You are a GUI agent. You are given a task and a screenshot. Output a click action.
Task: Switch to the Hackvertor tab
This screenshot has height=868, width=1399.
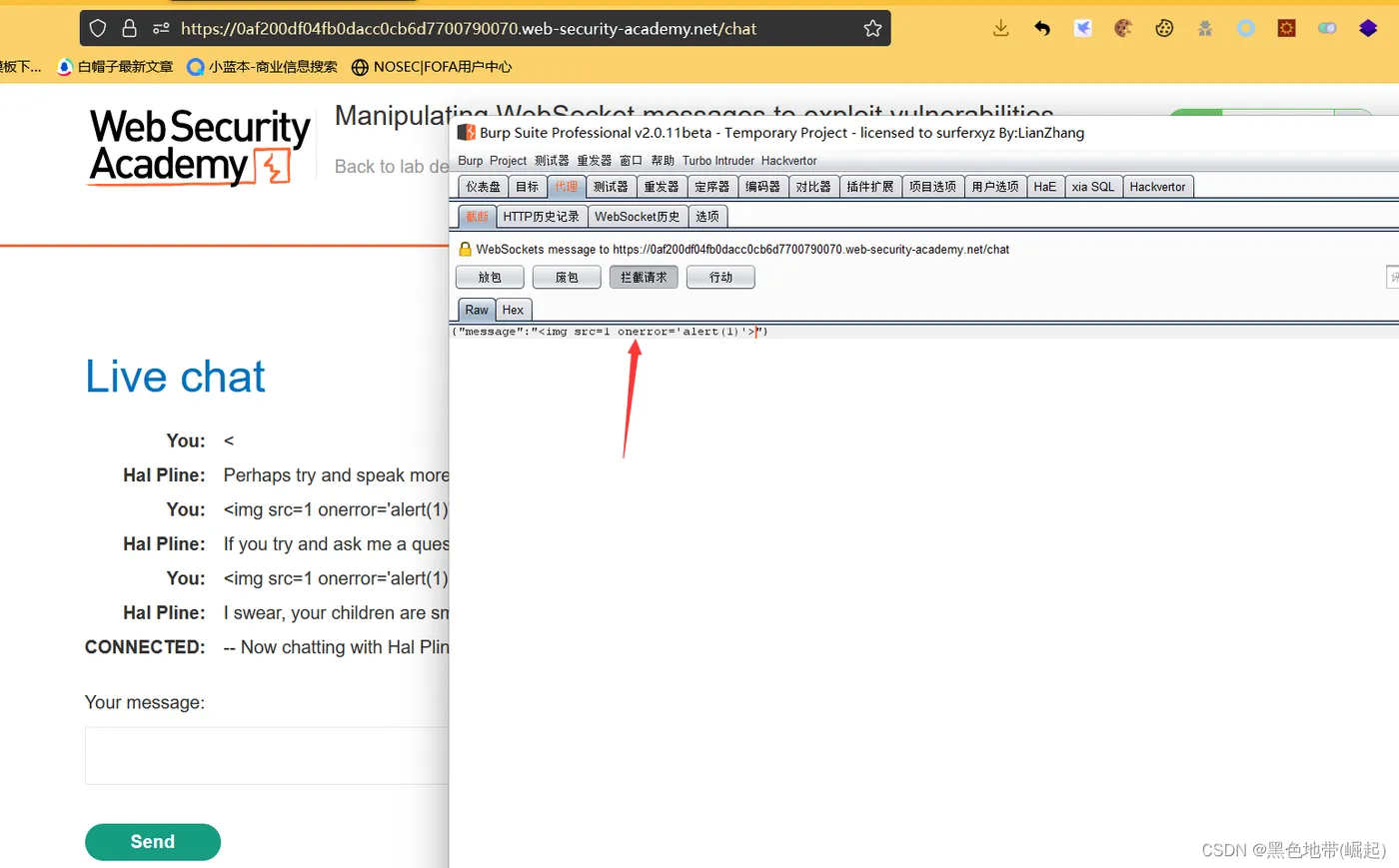(x=1158, y=187)
